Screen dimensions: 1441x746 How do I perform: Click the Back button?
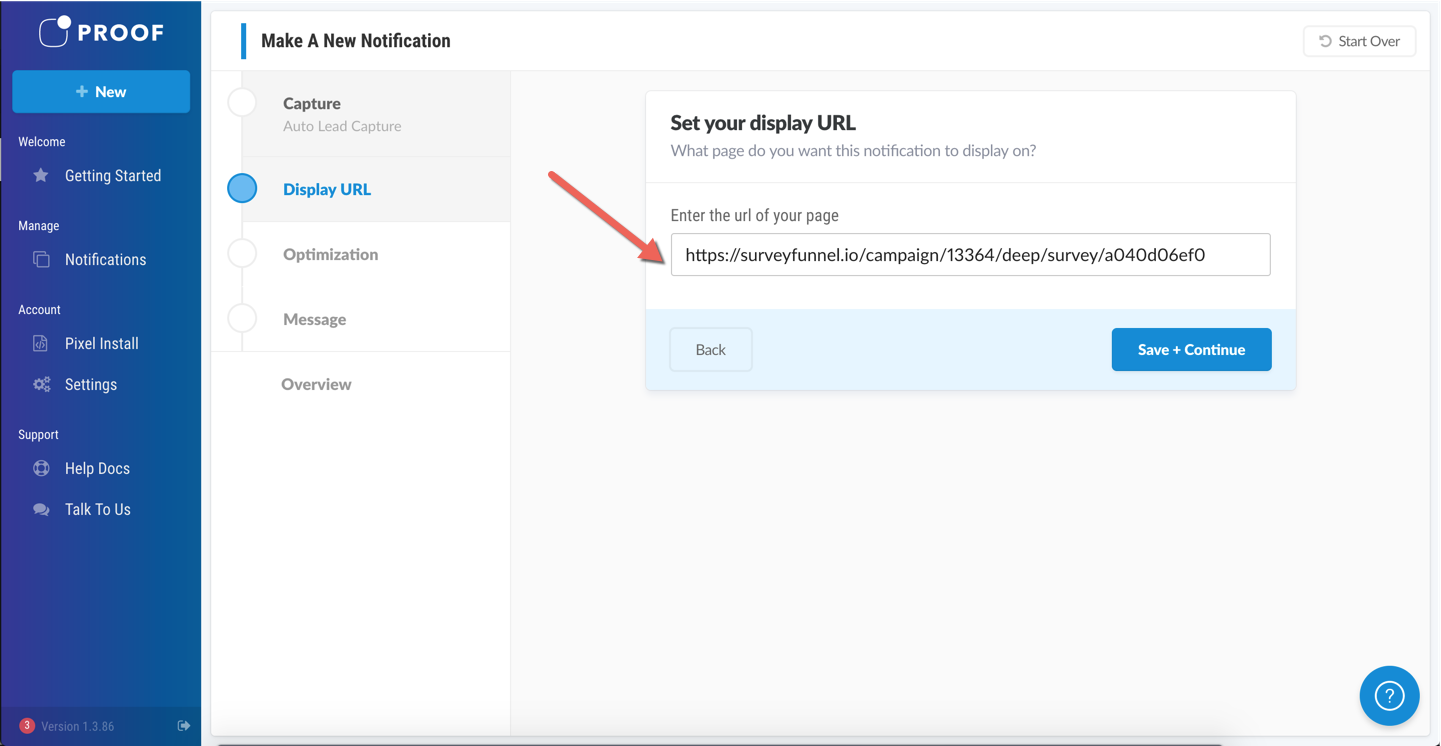click(x=710, y=350)
